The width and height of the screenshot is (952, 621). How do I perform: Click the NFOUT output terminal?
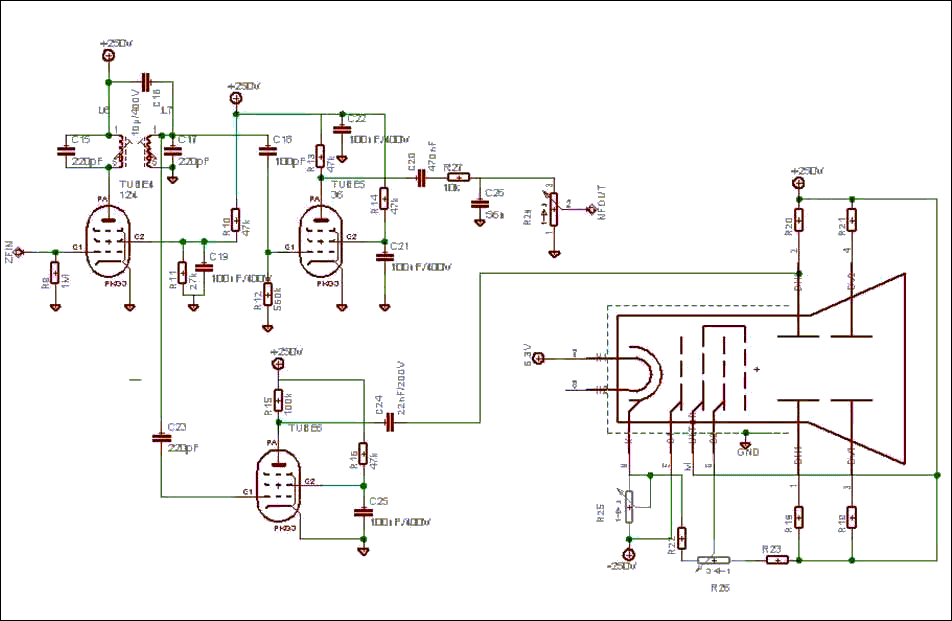[x=591, y=209]
